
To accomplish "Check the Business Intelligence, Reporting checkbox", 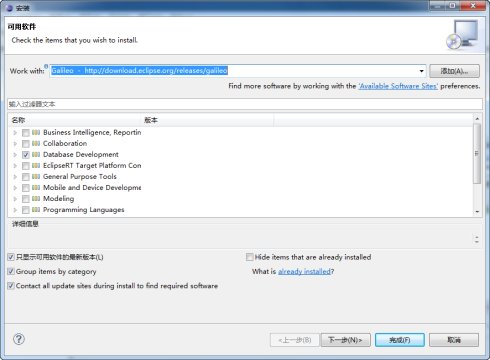I will (26, 133).
